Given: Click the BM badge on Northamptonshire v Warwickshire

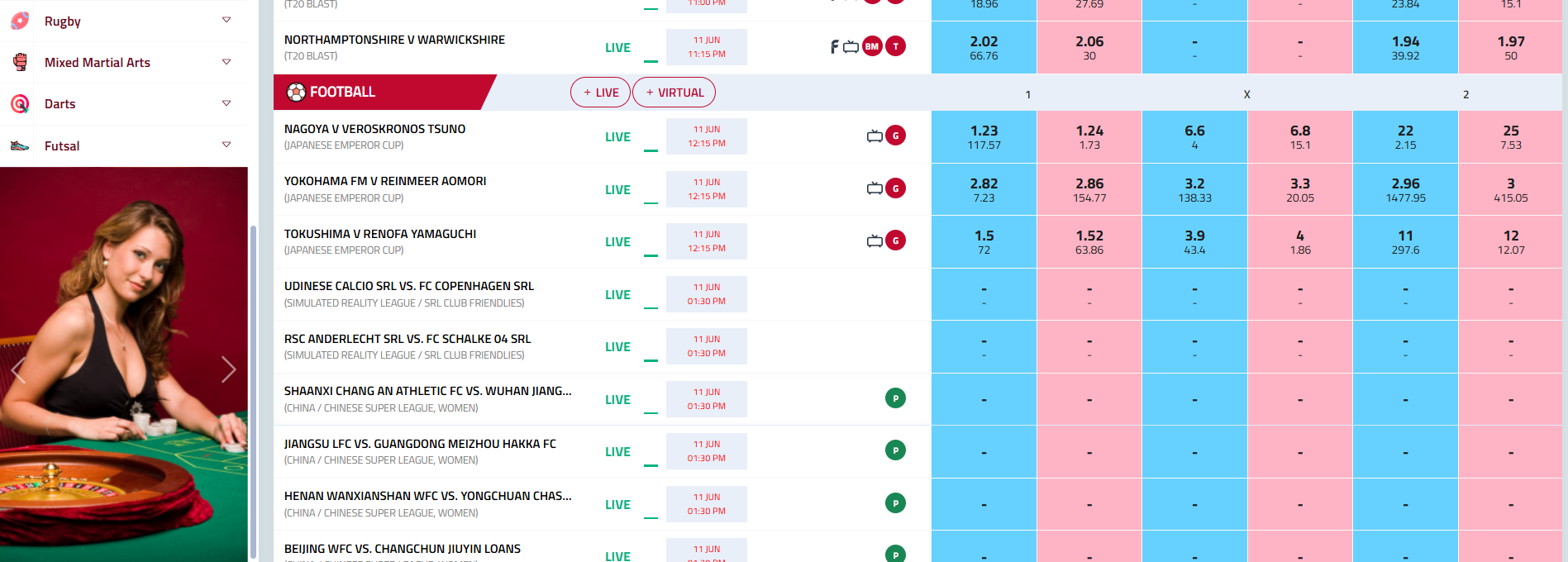Looking at the screenshot, I should click(872, 47).
